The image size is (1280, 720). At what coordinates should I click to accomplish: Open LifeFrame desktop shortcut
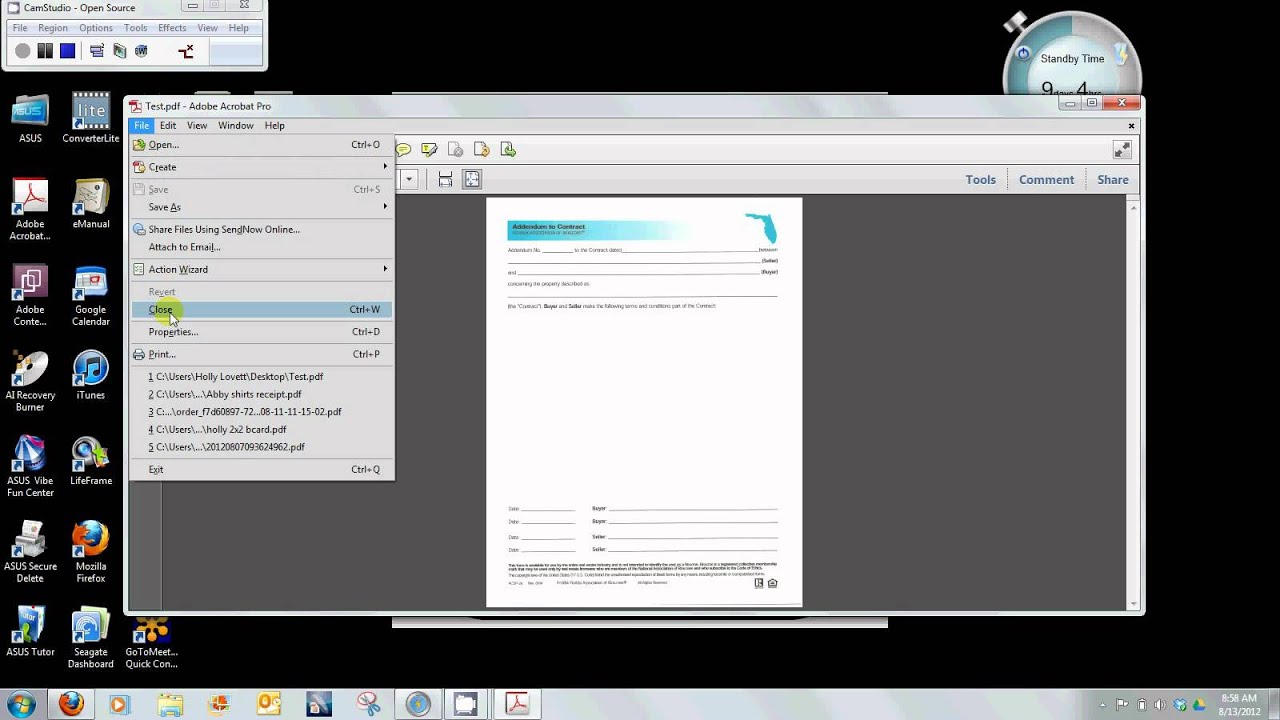coord(90,461)
